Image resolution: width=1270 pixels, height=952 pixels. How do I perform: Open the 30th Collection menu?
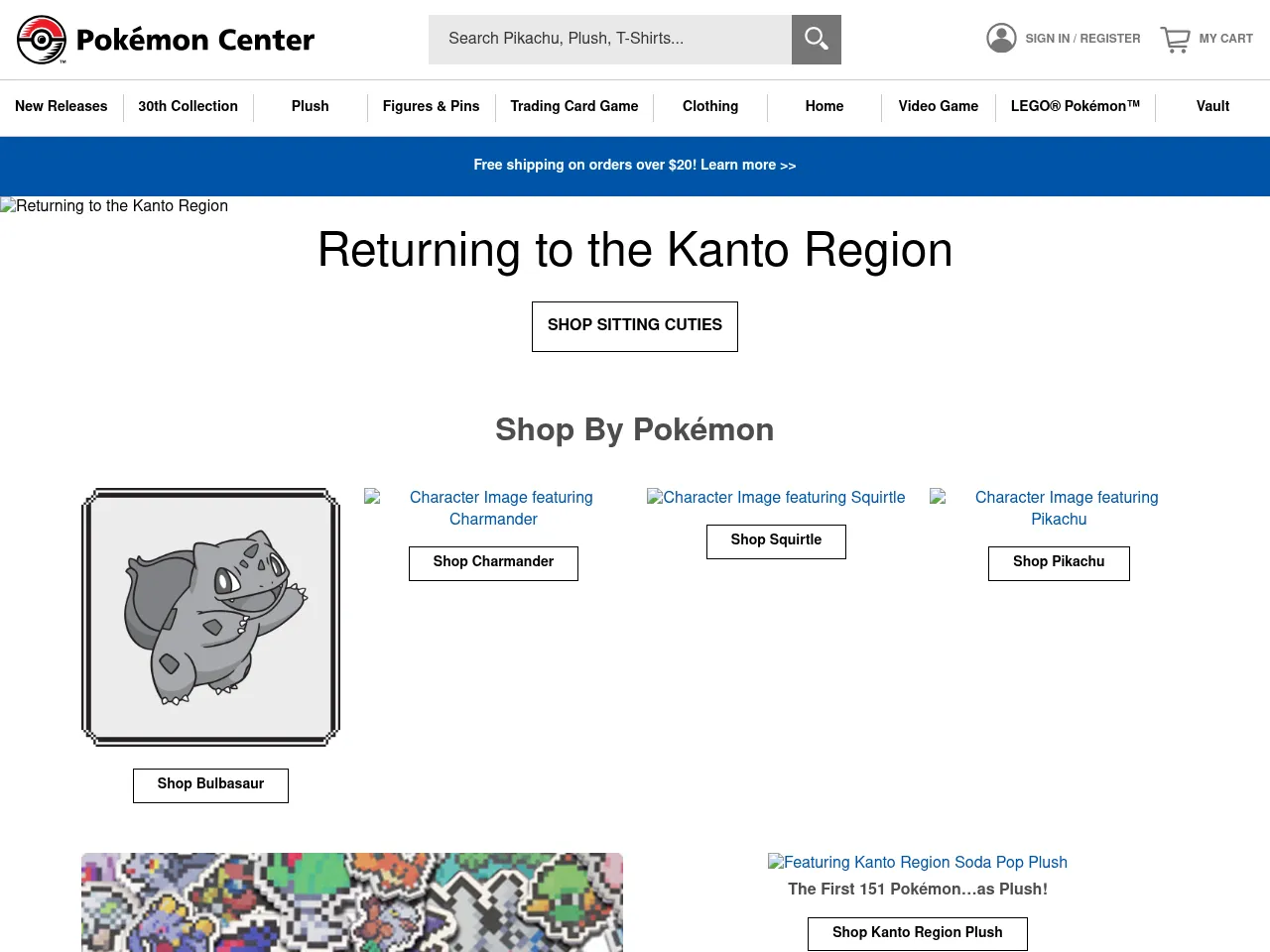tap(188, 107)
